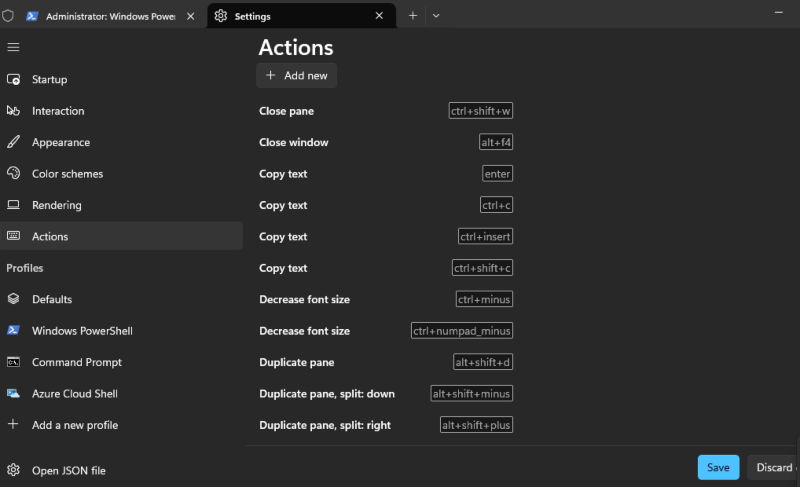Click the plus icon beside Add a new profile

(13, 424)
